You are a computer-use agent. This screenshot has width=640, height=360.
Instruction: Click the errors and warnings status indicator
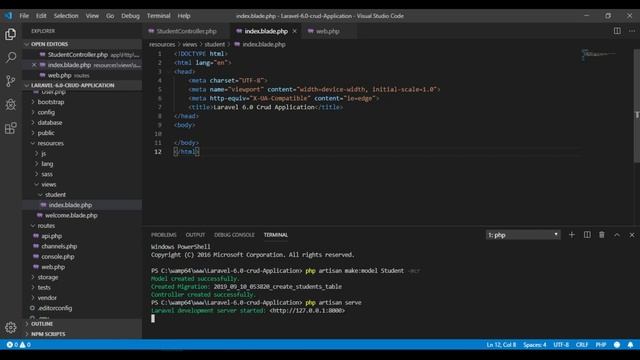18,345
